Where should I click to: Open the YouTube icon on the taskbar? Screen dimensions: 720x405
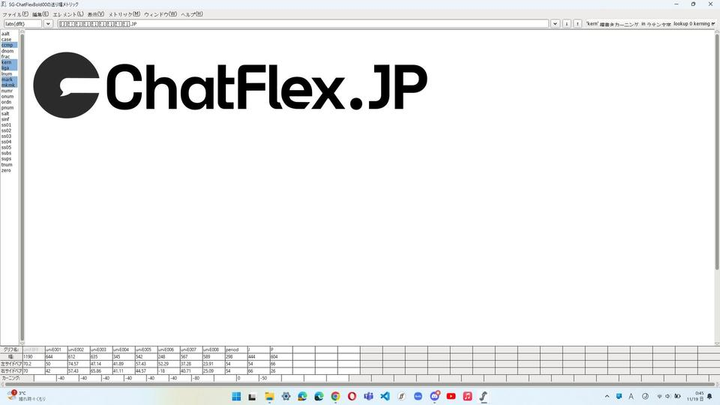[451, 396]
